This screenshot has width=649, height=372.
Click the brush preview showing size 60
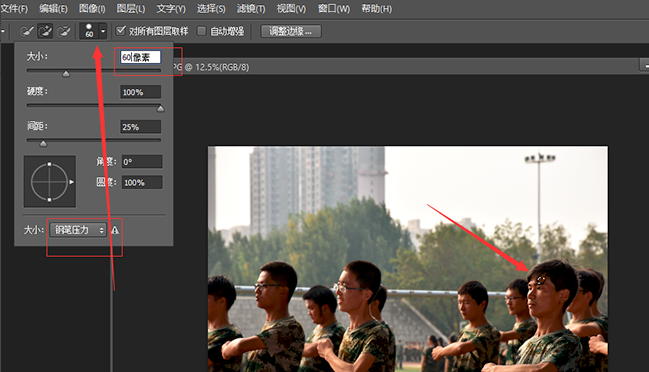(89, 31)
